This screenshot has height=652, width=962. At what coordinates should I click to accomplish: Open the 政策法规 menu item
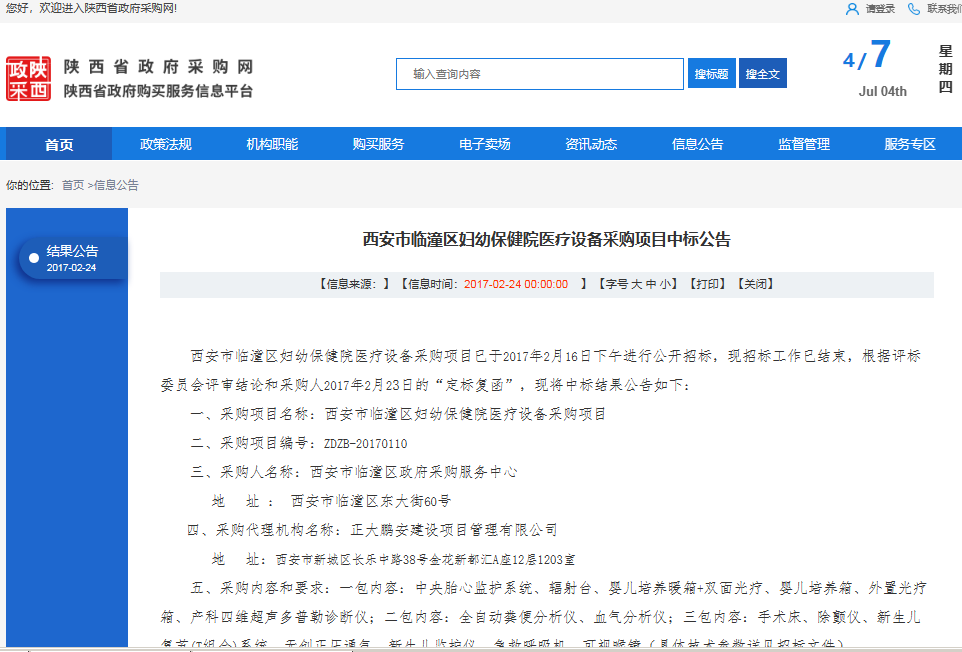pyautogui.click(x=166, y=144)
